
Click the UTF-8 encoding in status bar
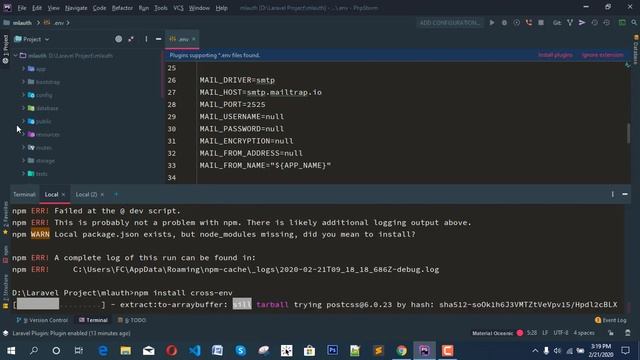561,333
